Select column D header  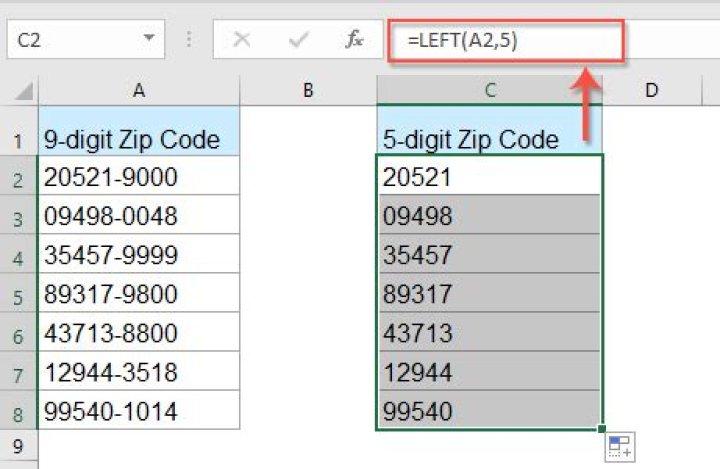tap(652, 90)
